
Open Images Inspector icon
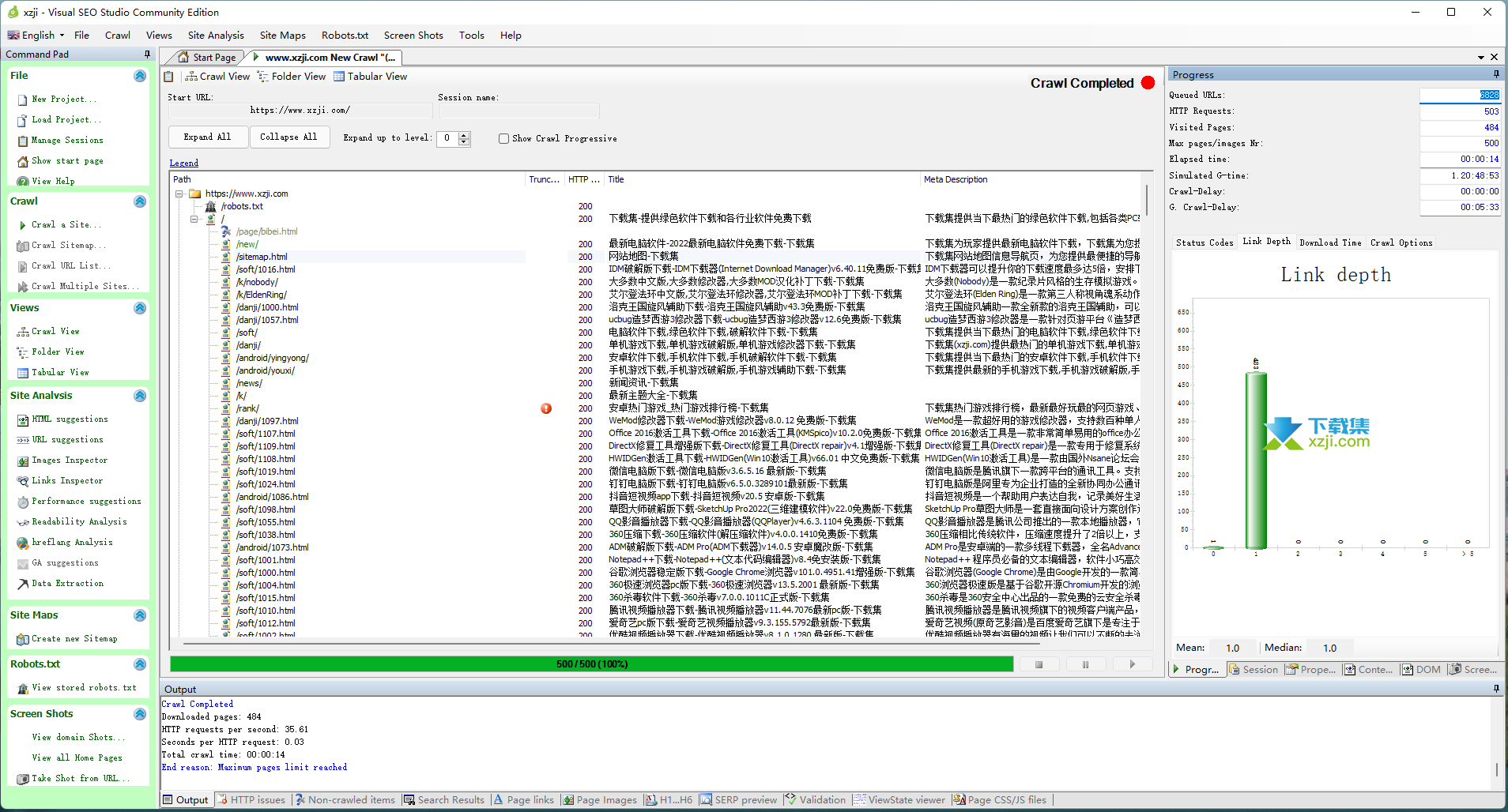click(22, 461)
